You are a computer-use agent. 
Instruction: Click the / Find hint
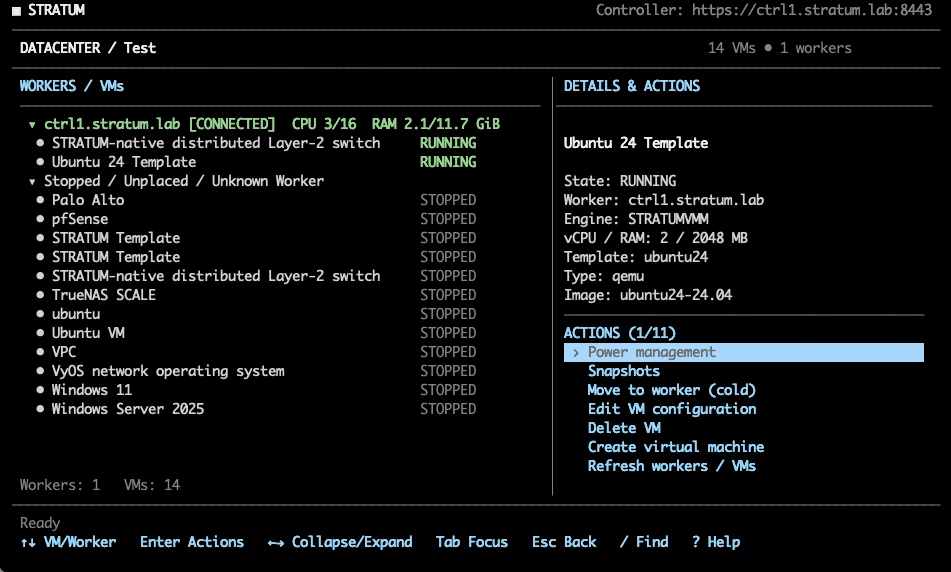[644, 542]
